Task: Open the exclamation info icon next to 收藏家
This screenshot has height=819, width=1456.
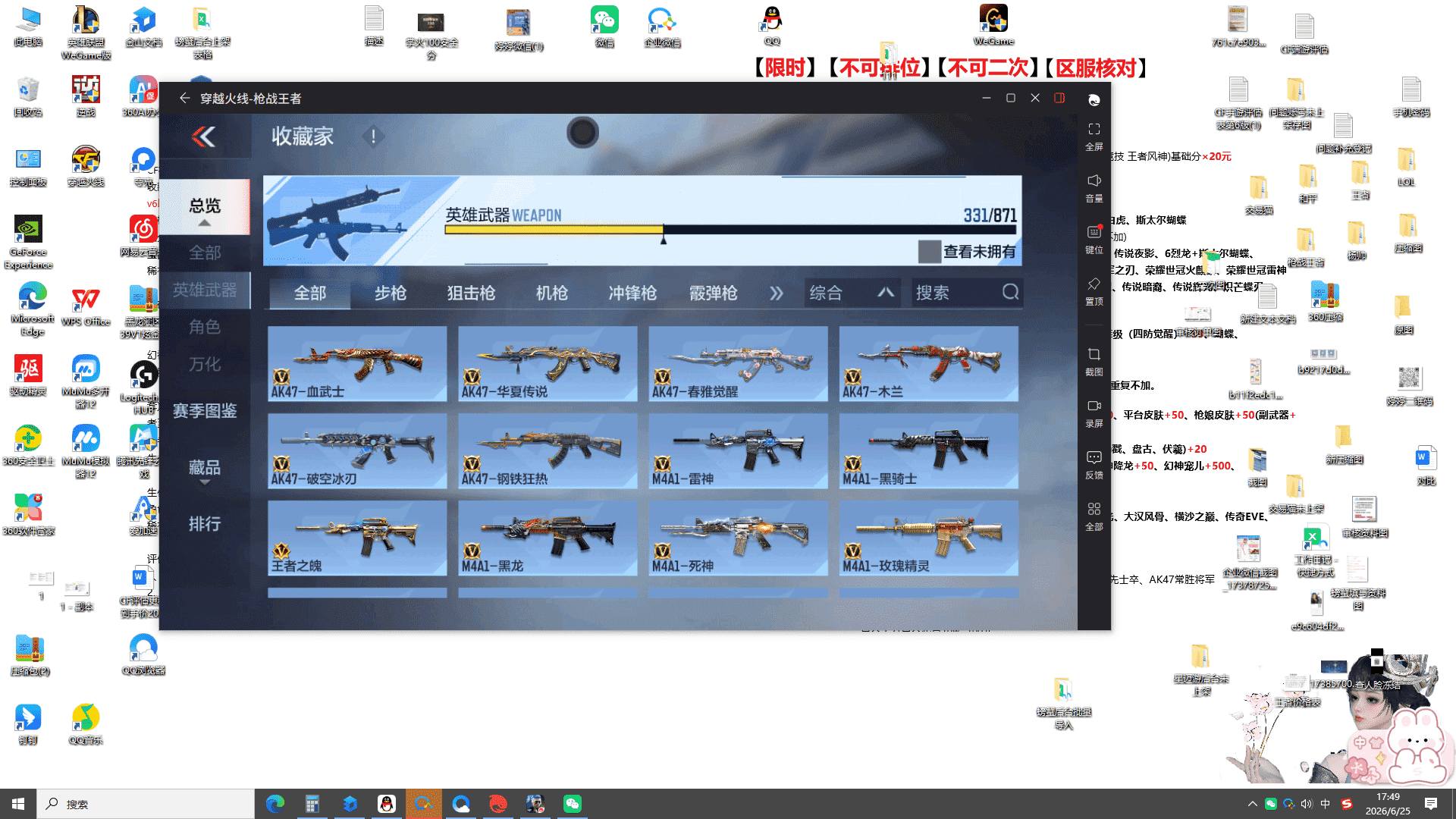Action: click(x=373, y=136)
